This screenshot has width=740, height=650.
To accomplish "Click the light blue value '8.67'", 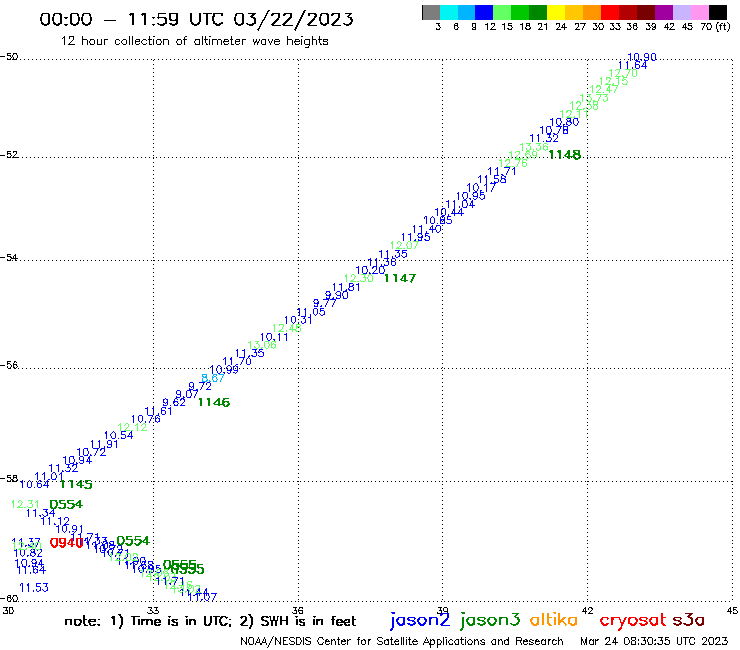I will point(212,378).
